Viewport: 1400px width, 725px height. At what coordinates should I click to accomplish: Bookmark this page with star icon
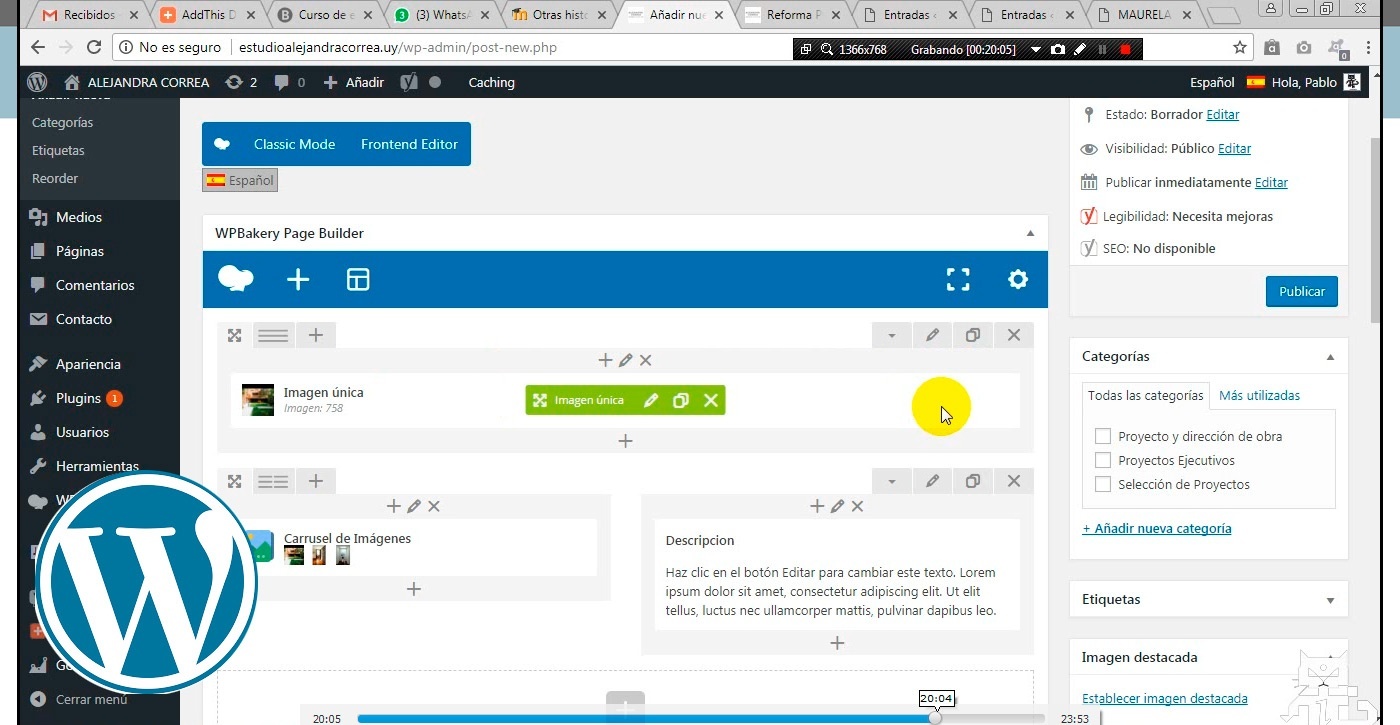click(1240, 47)
